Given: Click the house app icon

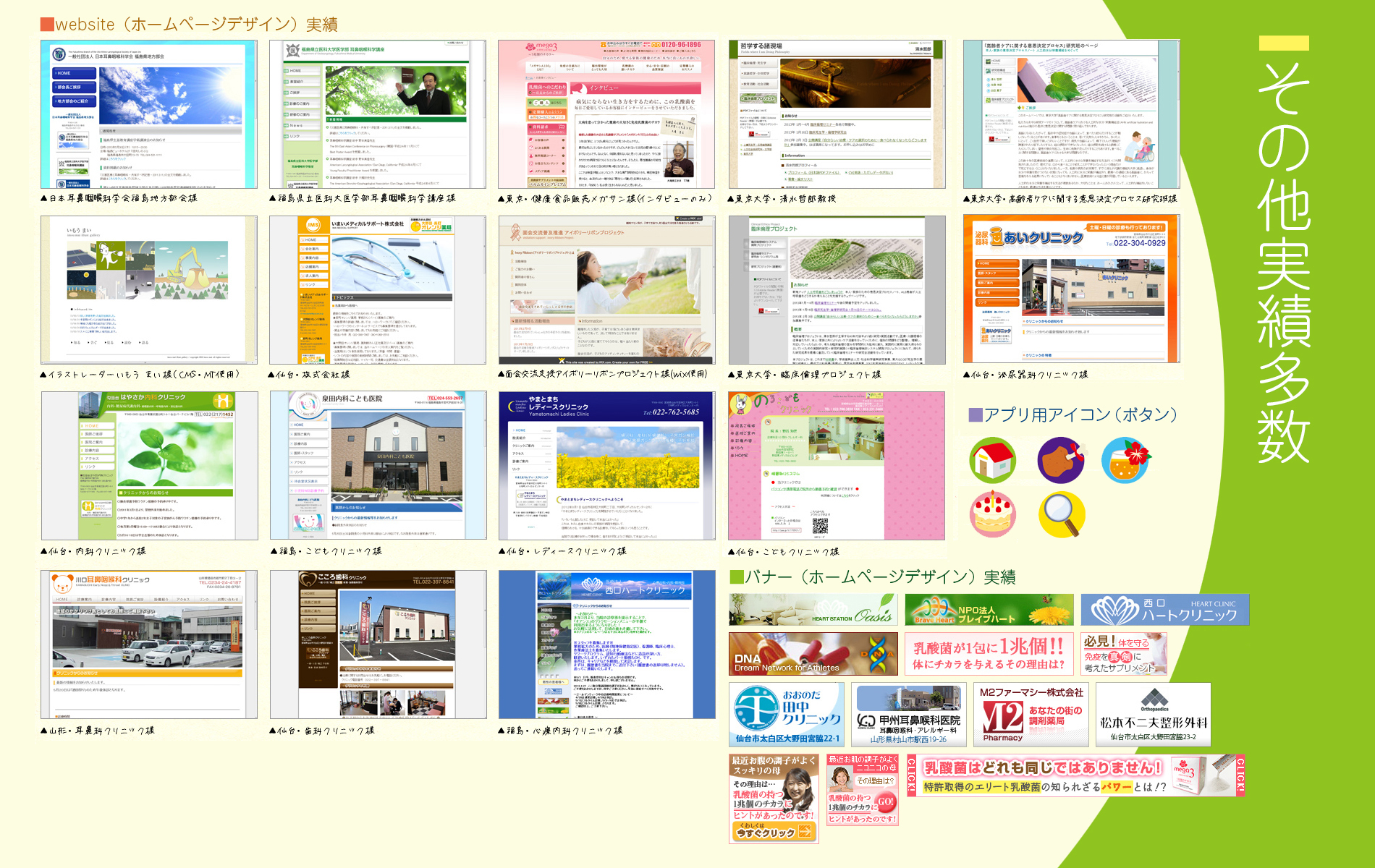Looking at the screenshot, I should 992,460.
